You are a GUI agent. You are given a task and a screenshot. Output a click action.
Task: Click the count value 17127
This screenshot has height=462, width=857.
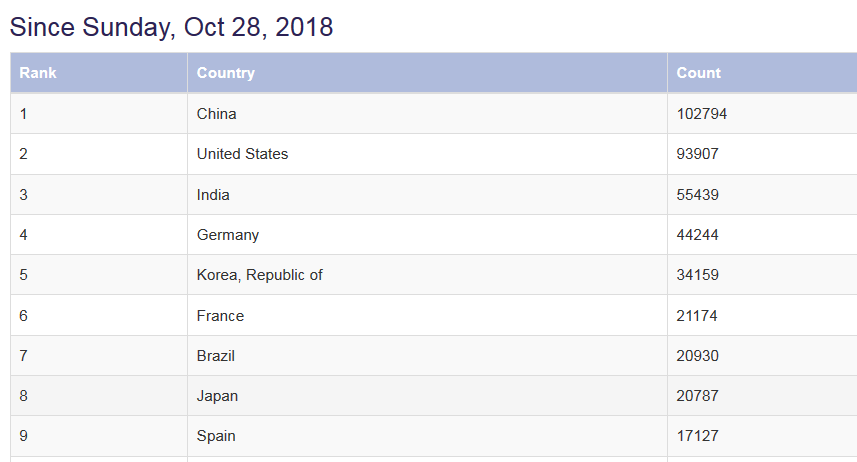click(x=697, y=436)
